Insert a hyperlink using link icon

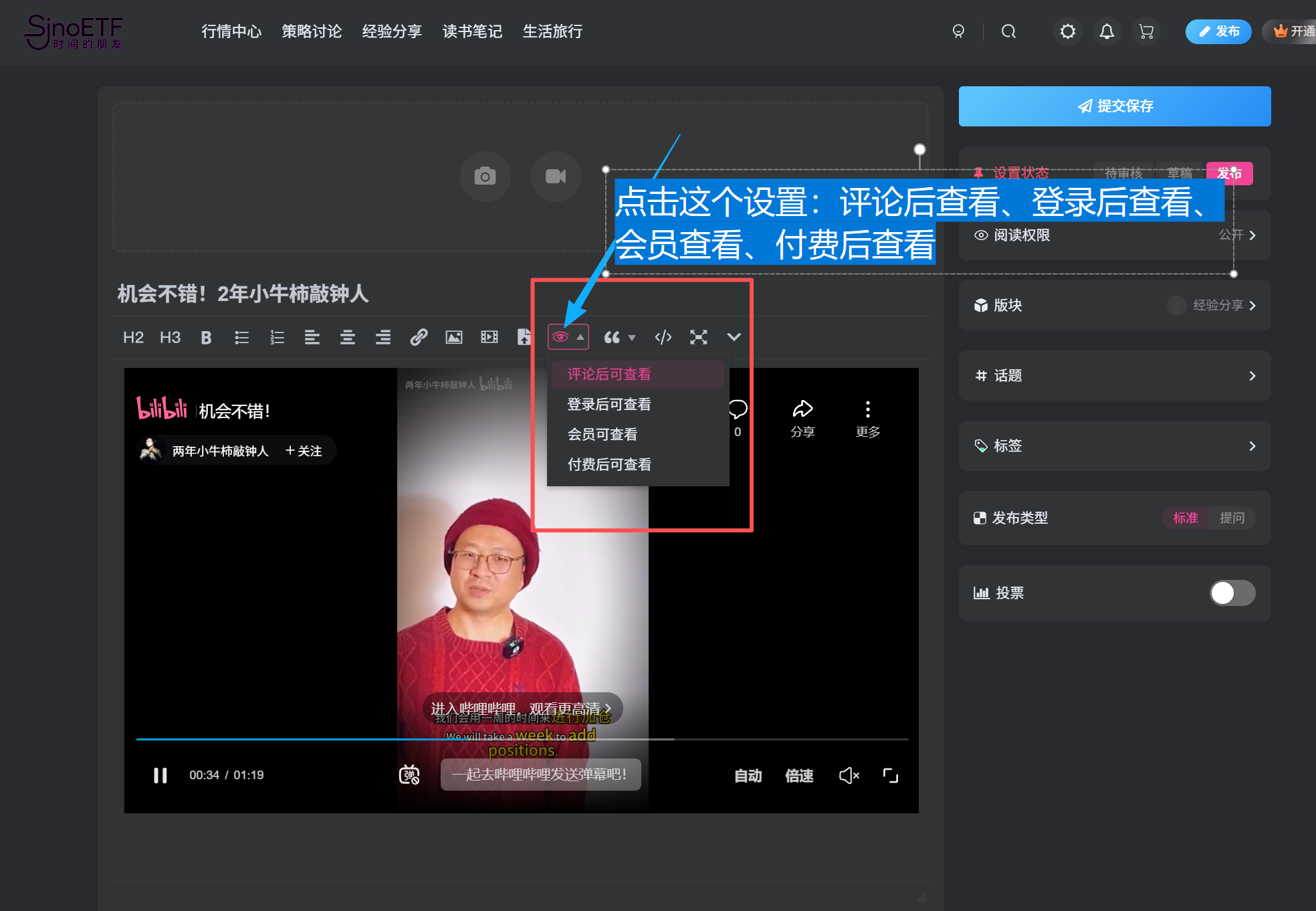point(419,337)
